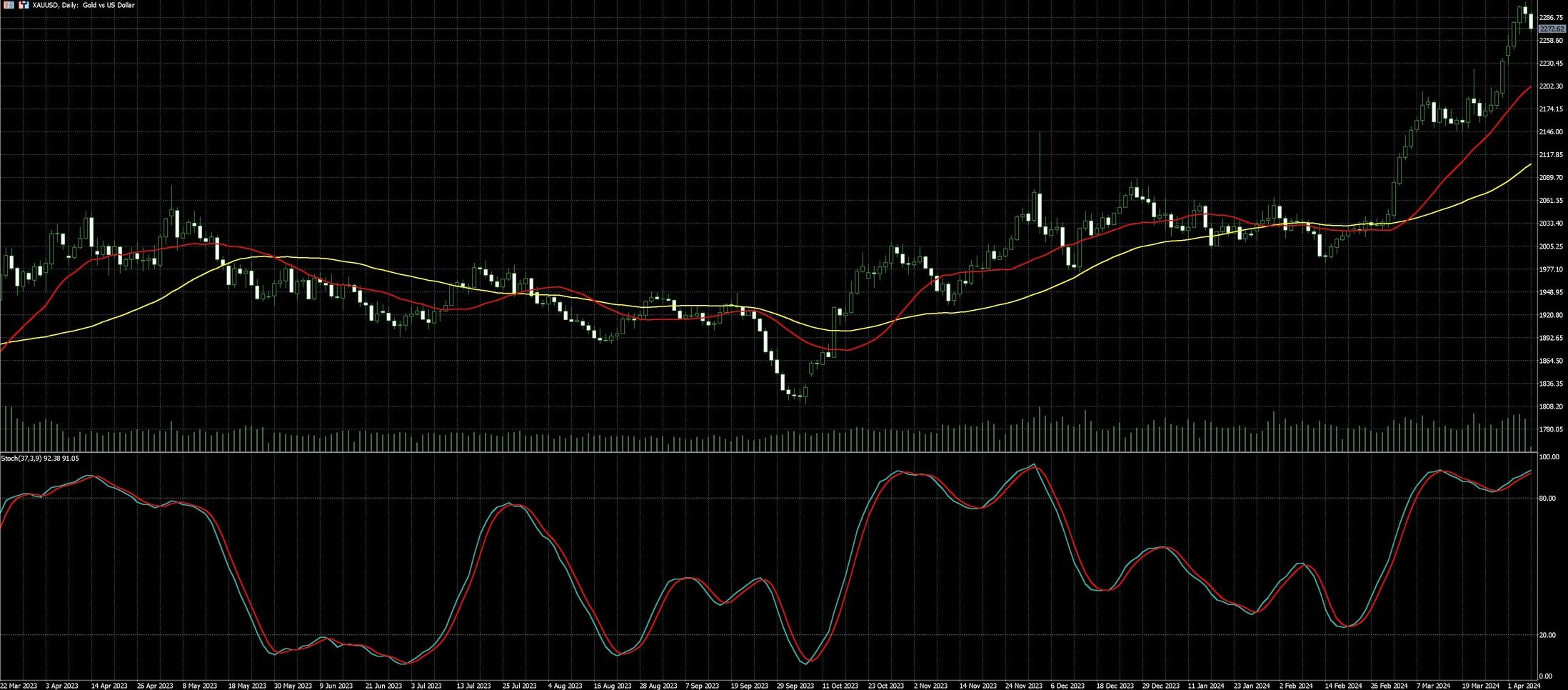Image resolution: width=1568 pixels, height=690 pixels.
Task: Select the current price label 2272.62
Action: pos(1552,29)
